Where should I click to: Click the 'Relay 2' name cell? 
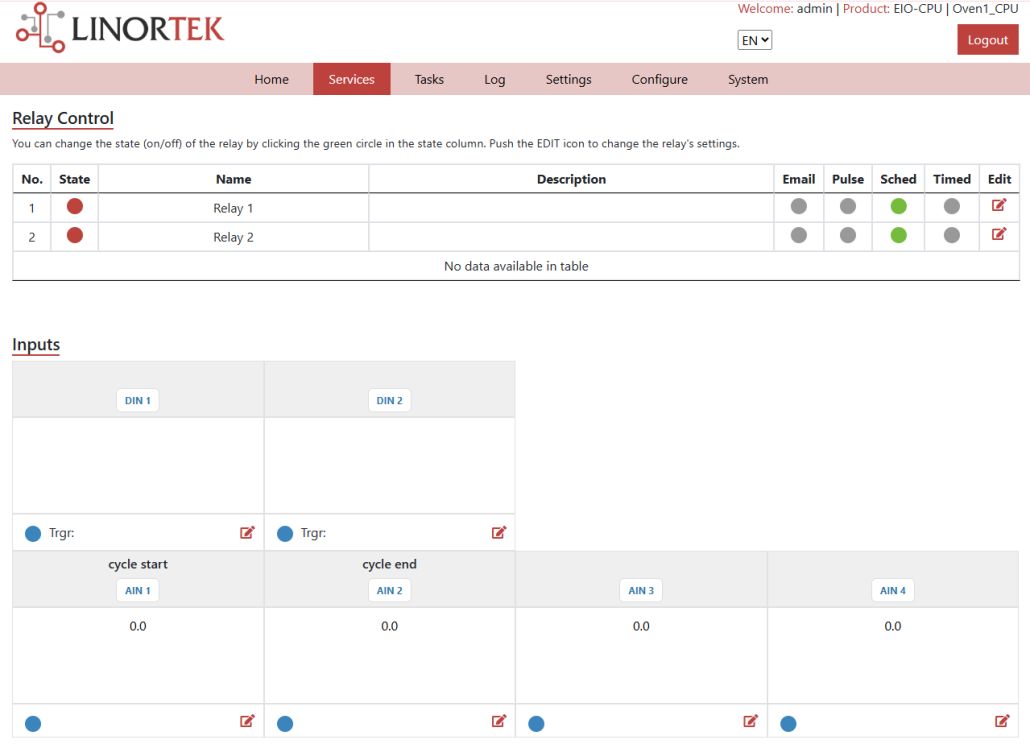233,237
